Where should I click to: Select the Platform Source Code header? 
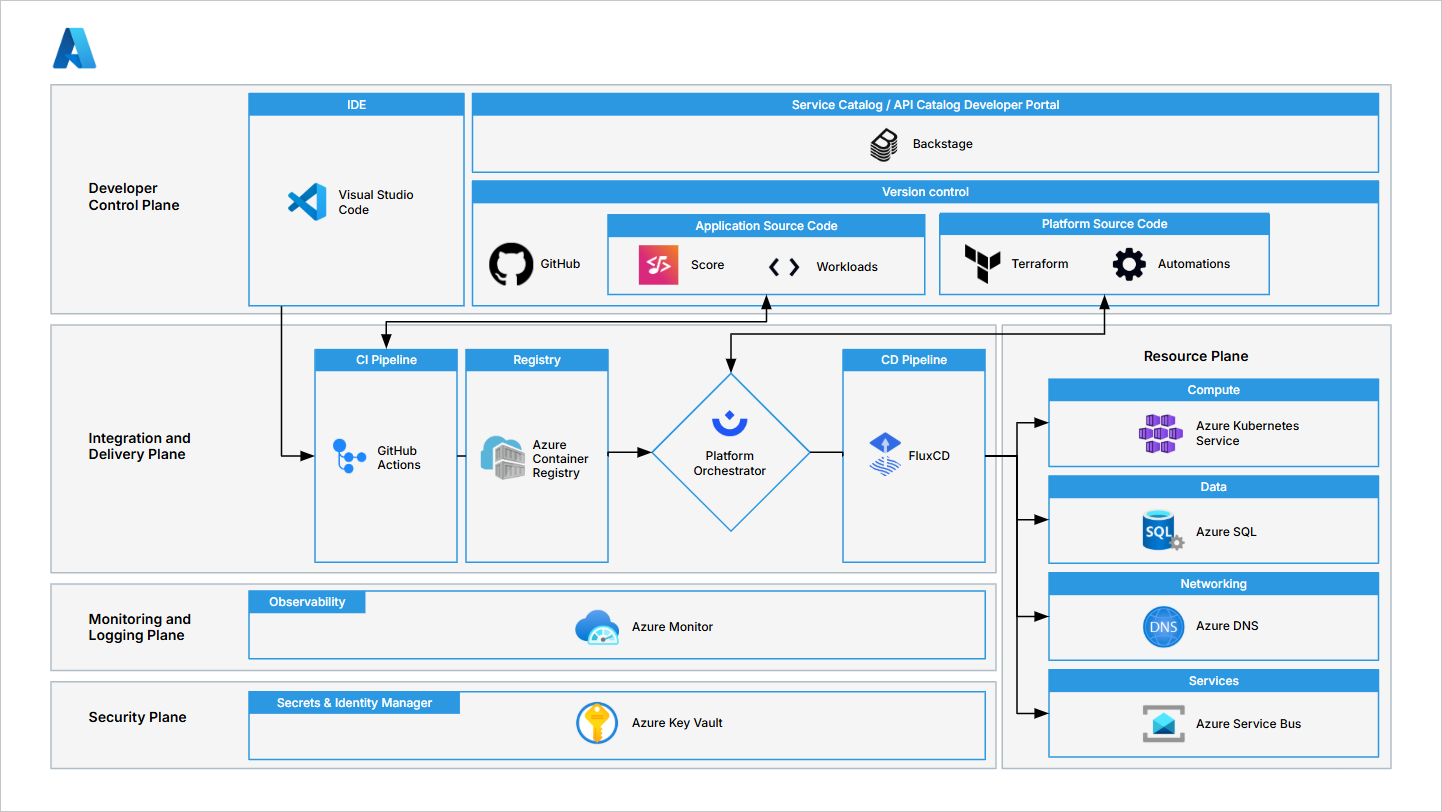1104,224
